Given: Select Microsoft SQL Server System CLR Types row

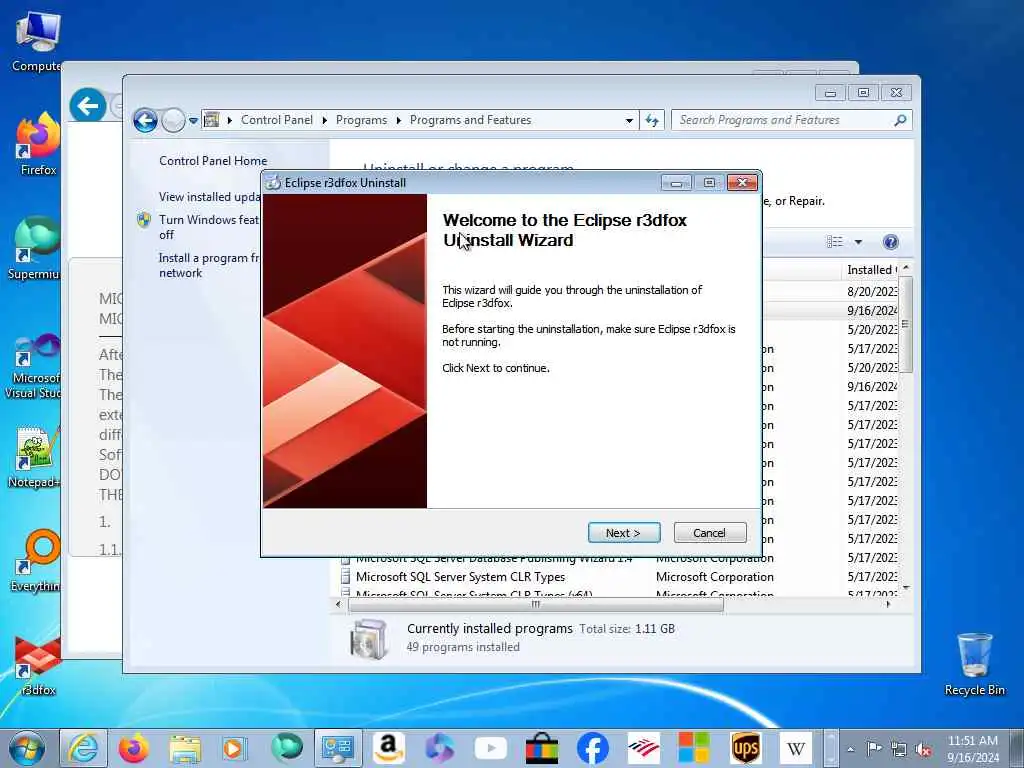Looking at the screenshot, I should click(617, 577).
